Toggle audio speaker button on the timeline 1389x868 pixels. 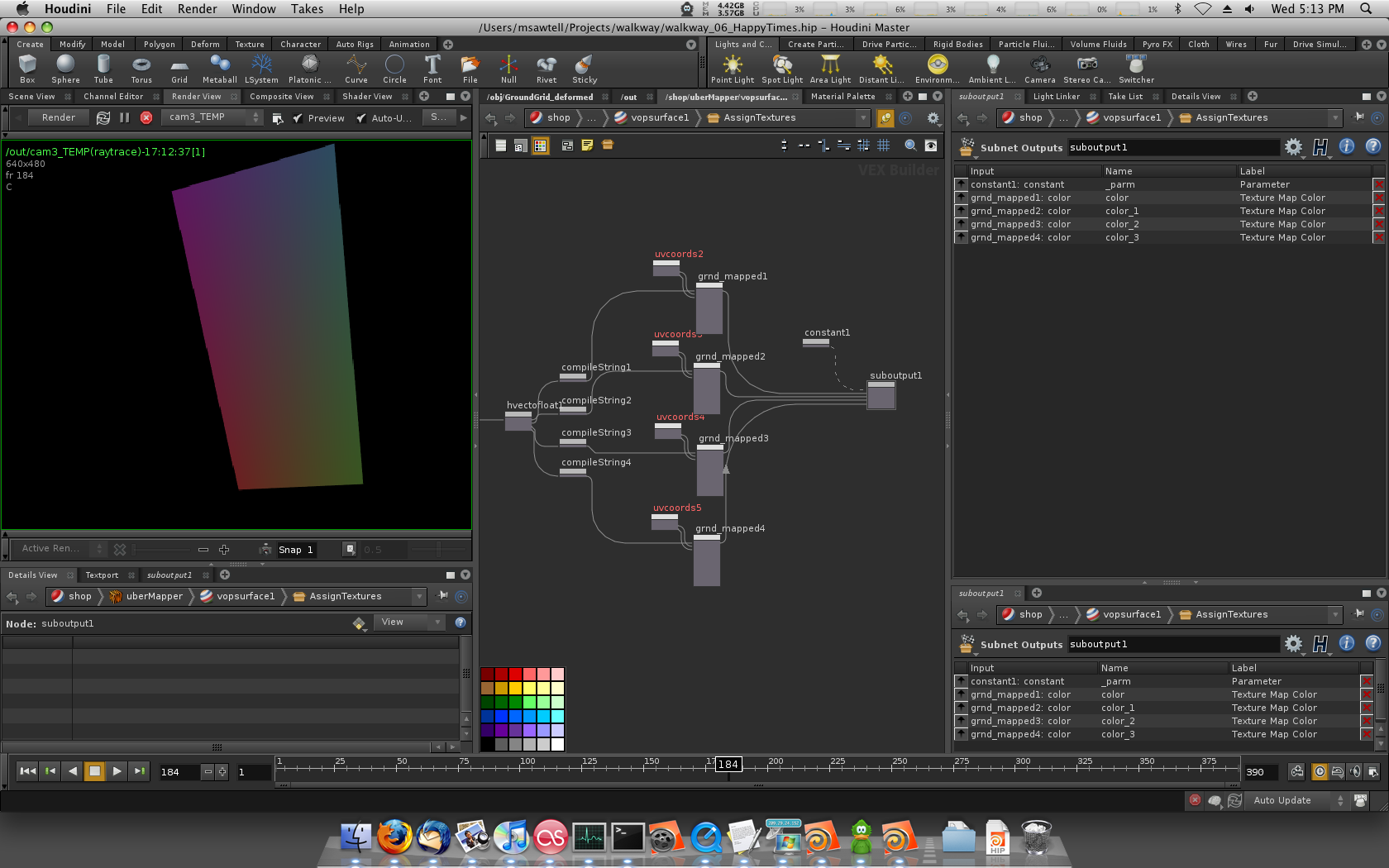click(x=1354, y=771)
